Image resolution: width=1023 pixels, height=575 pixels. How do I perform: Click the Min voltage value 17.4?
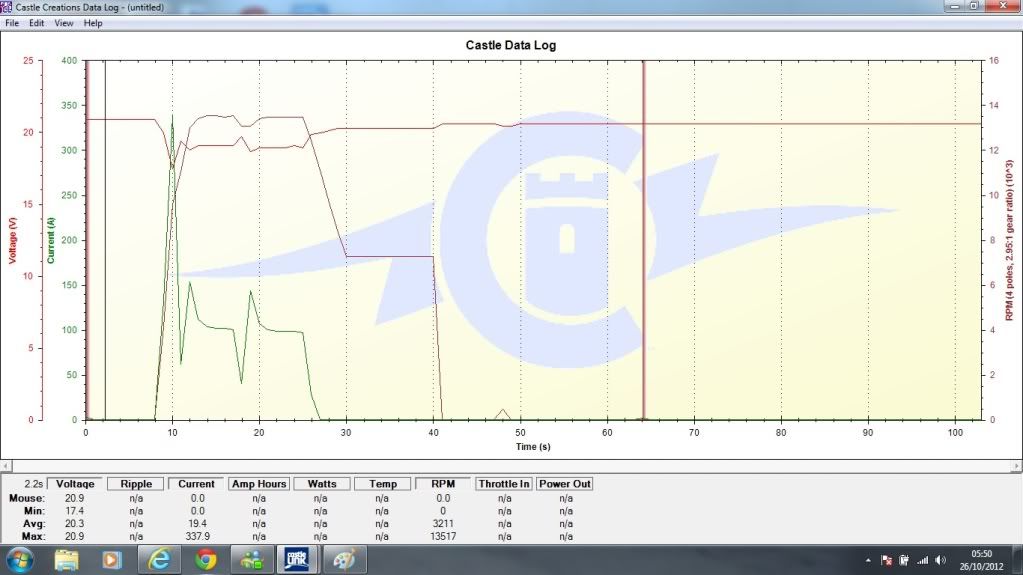click(74, 511)
